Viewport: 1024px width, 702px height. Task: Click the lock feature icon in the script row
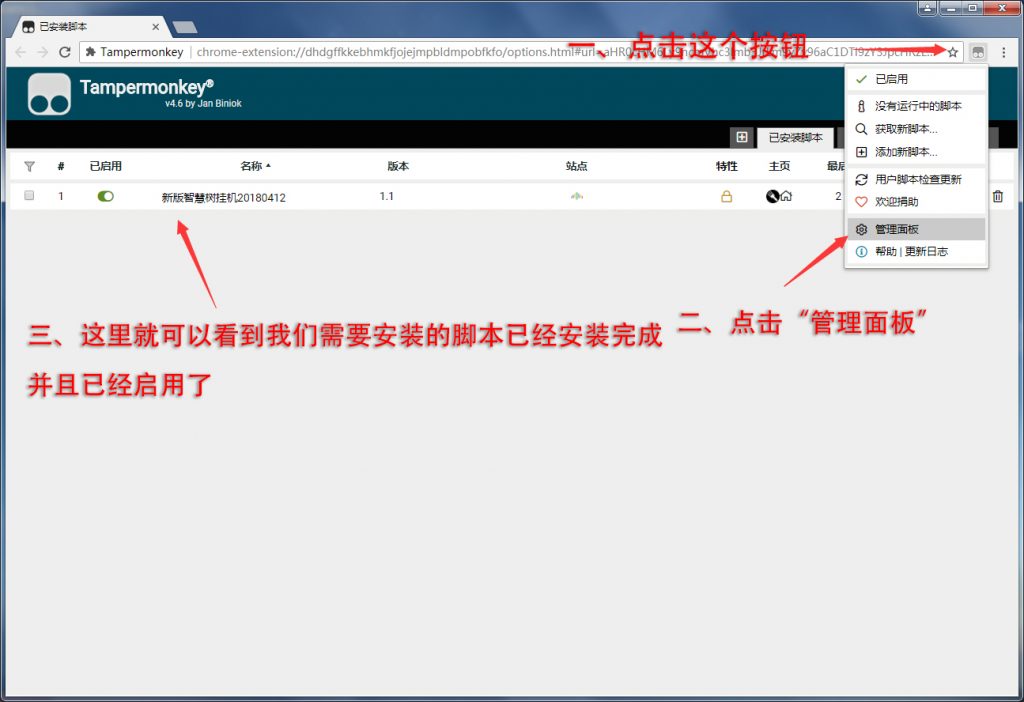coord(726,196)
